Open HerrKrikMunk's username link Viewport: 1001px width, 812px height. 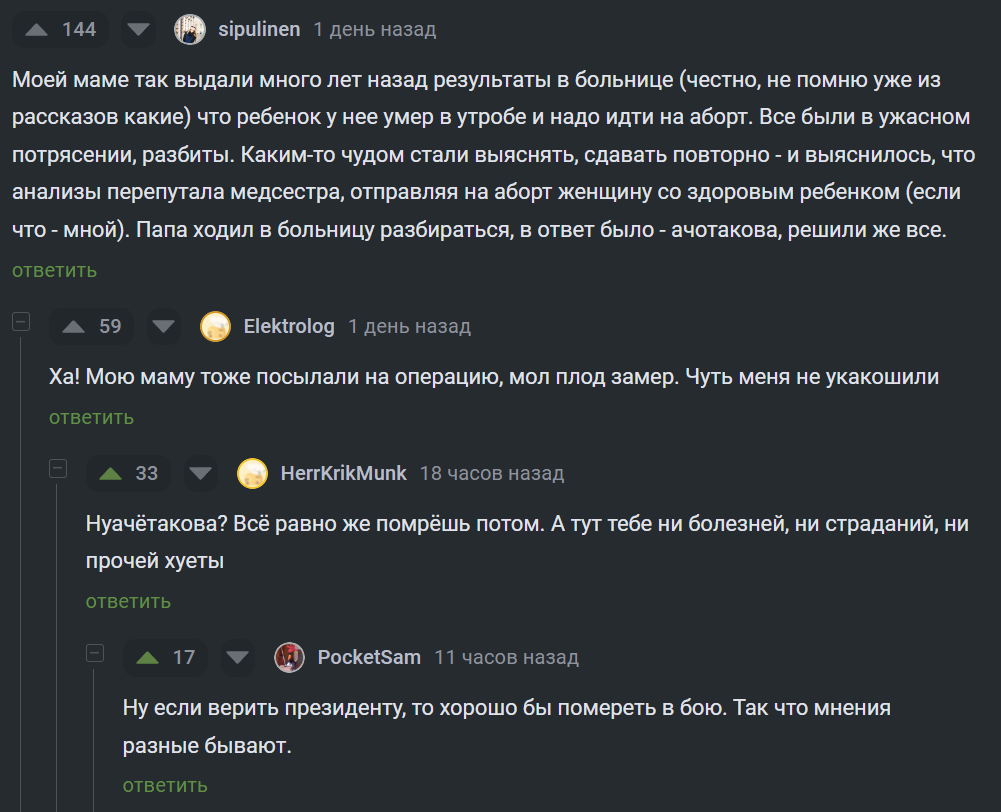(x=344, y=473)
